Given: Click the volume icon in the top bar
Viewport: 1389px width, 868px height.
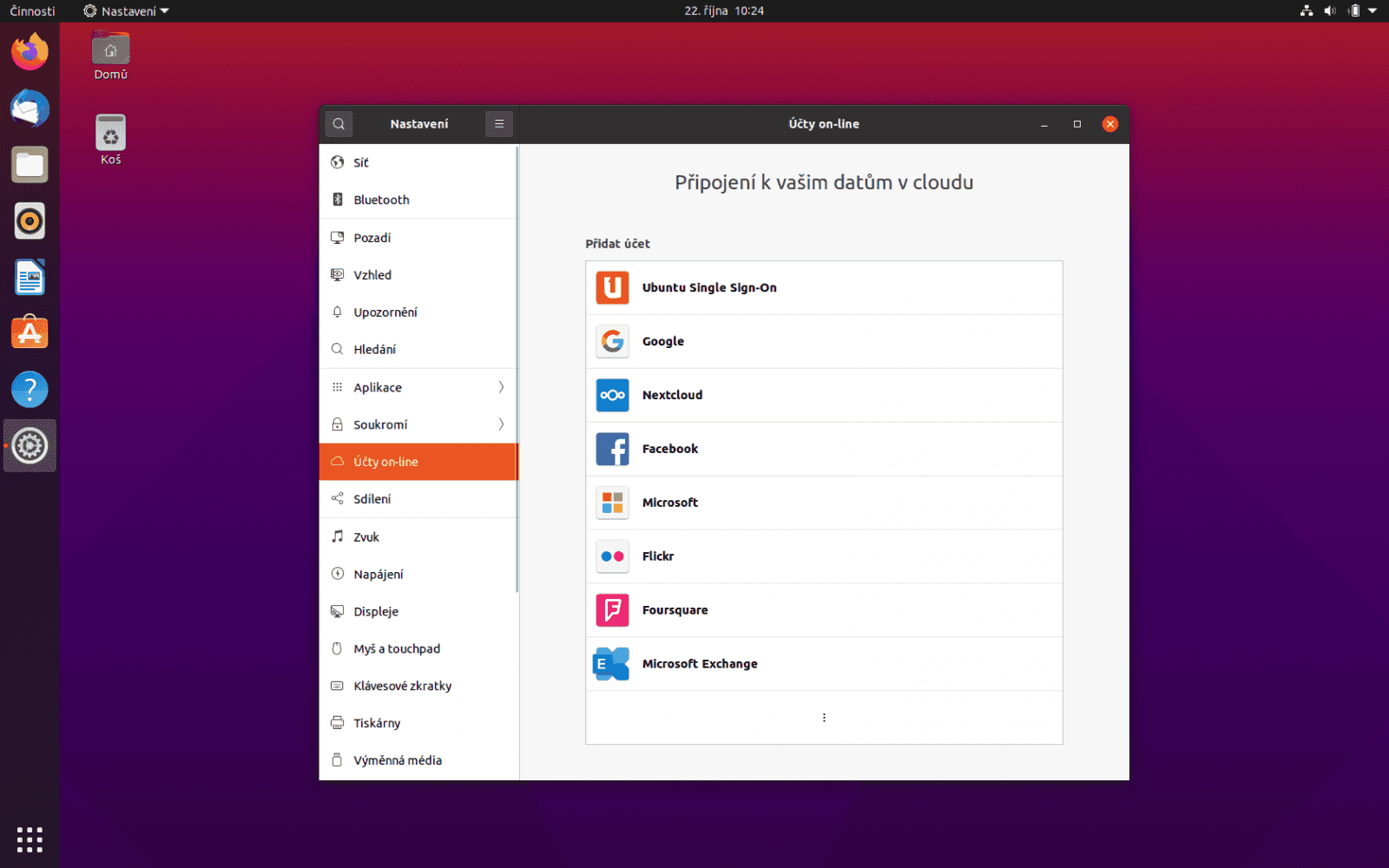Looking at the screenshot, I should (x=1328, y=11).
